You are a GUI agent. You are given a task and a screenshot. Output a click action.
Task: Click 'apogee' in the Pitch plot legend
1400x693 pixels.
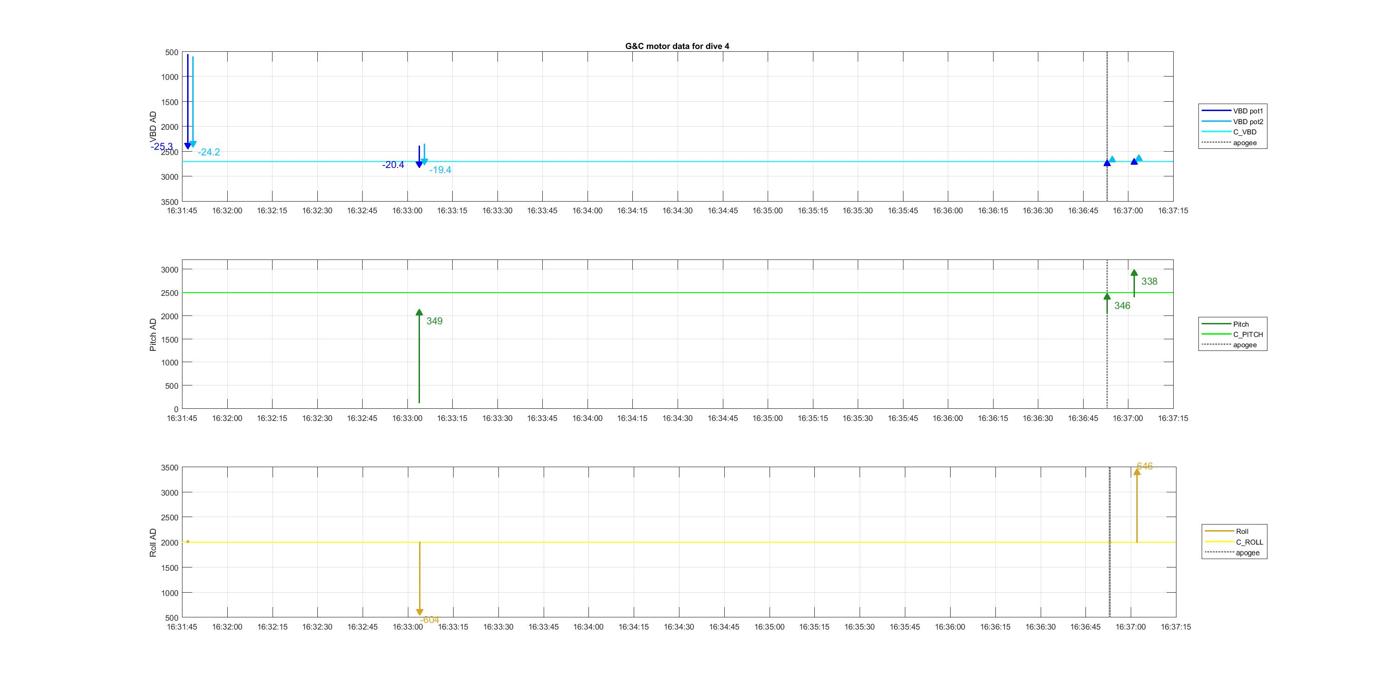pos(1230,345)
